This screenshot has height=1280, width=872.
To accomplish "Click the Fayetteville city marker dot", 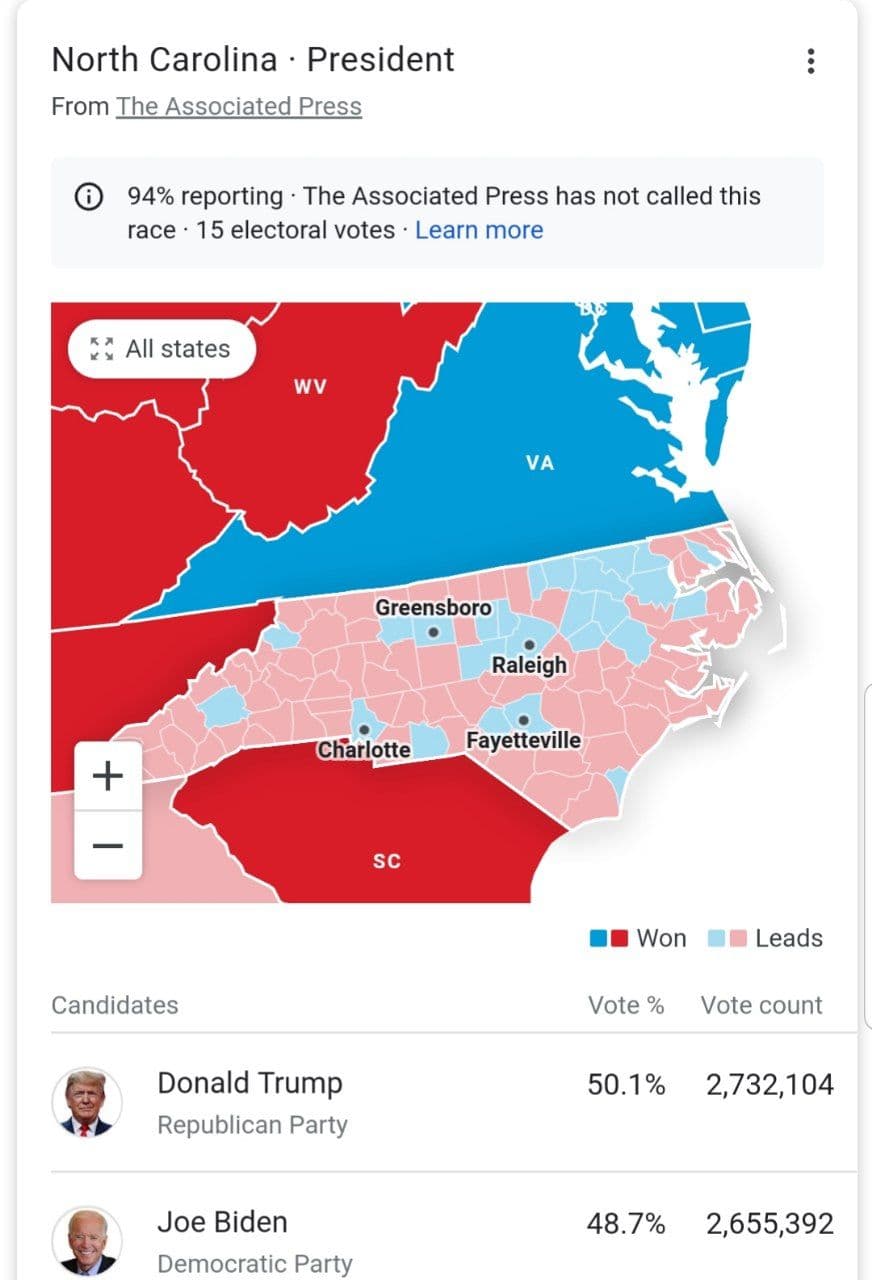I will click(523, 720).
